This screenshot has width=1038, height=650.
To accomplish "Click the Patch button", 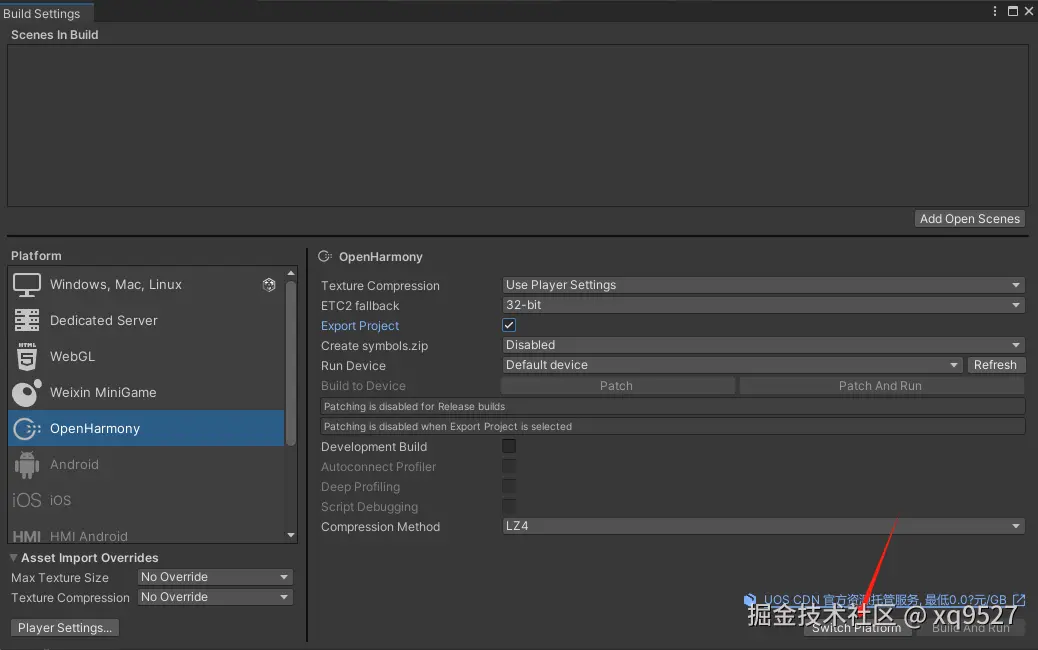I will (x=616, y=386).
